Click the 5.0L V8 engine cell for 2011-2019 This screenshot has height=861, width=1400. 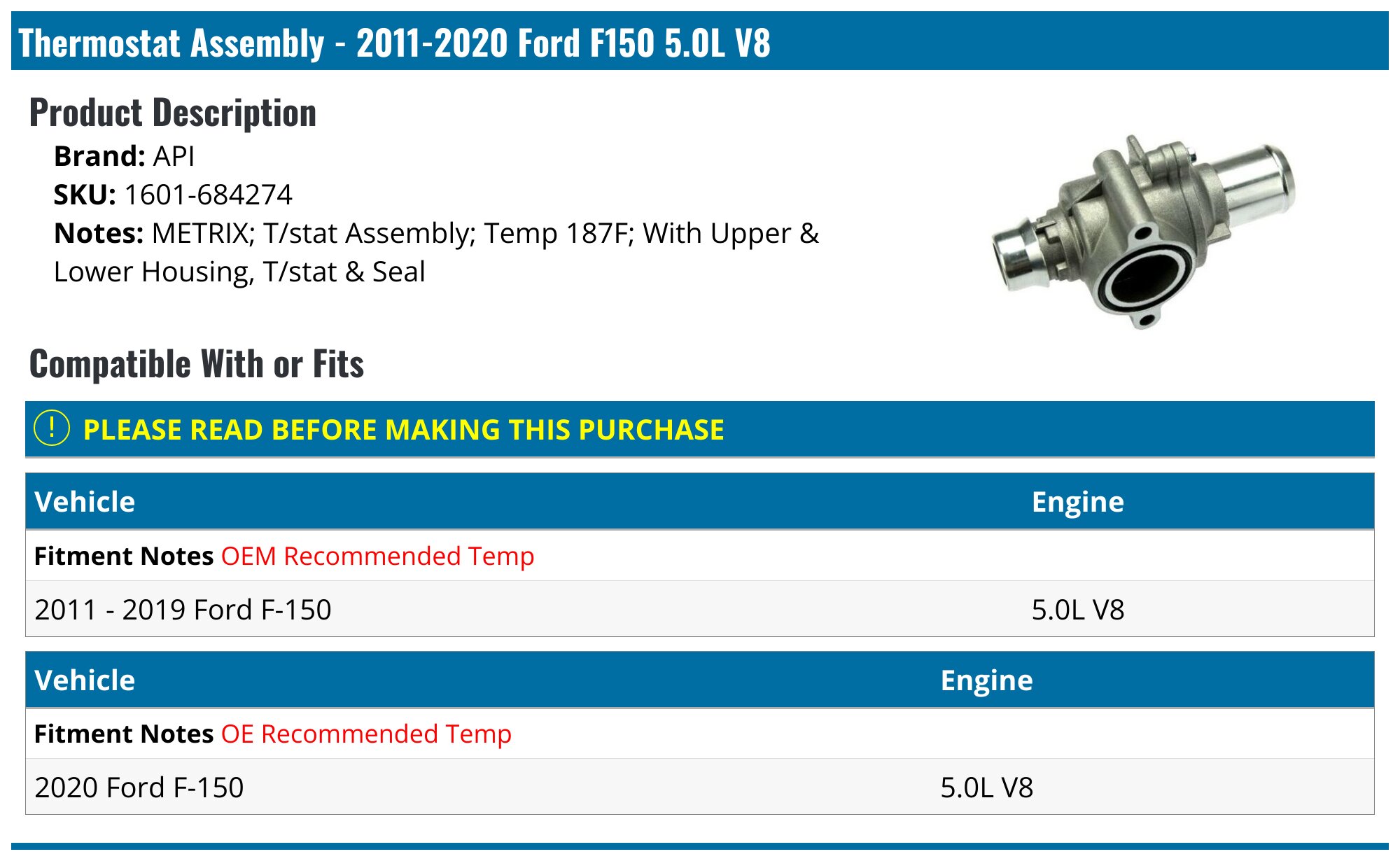point(1077,610)
